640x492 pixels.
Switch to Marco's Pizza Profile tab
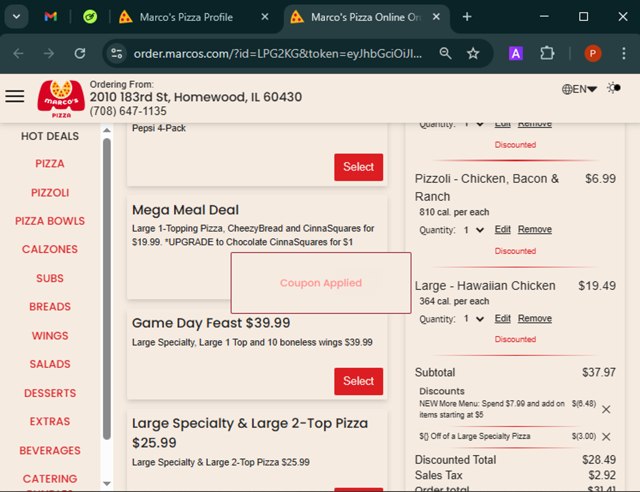(186, 17)
